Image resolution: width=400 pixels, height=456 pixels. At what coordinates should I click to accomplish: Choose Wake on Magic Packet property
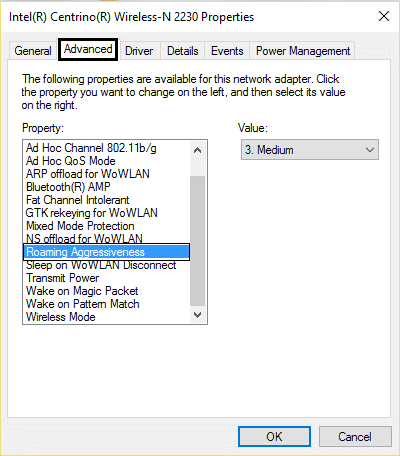pos(82,291)
